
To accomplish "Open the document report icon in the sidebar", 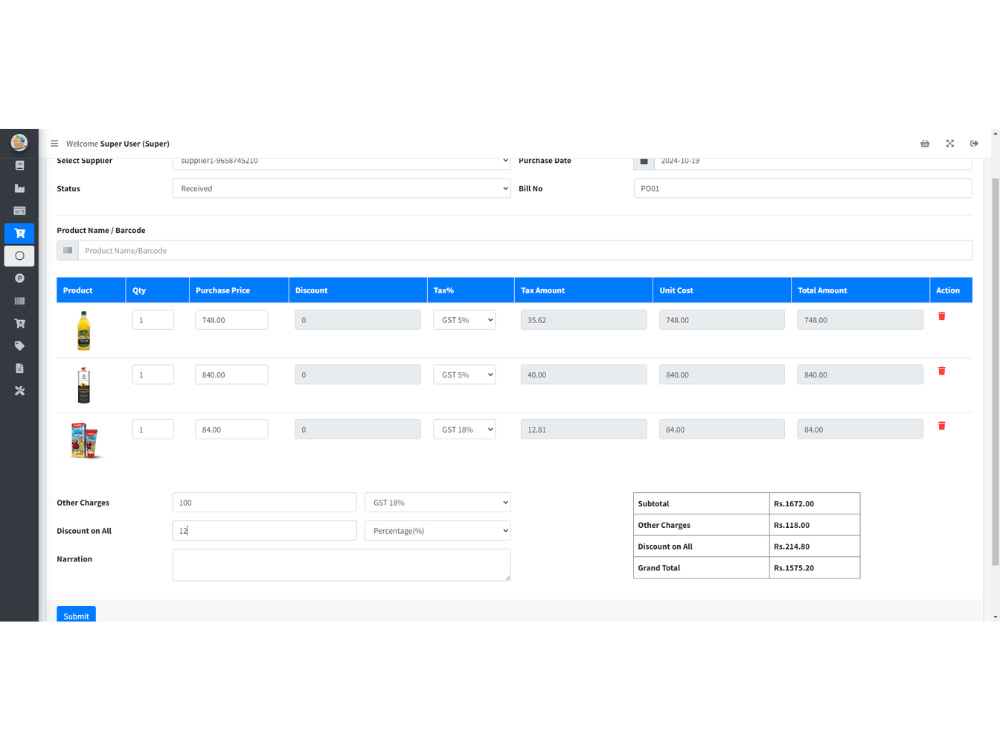I will 19,369.
